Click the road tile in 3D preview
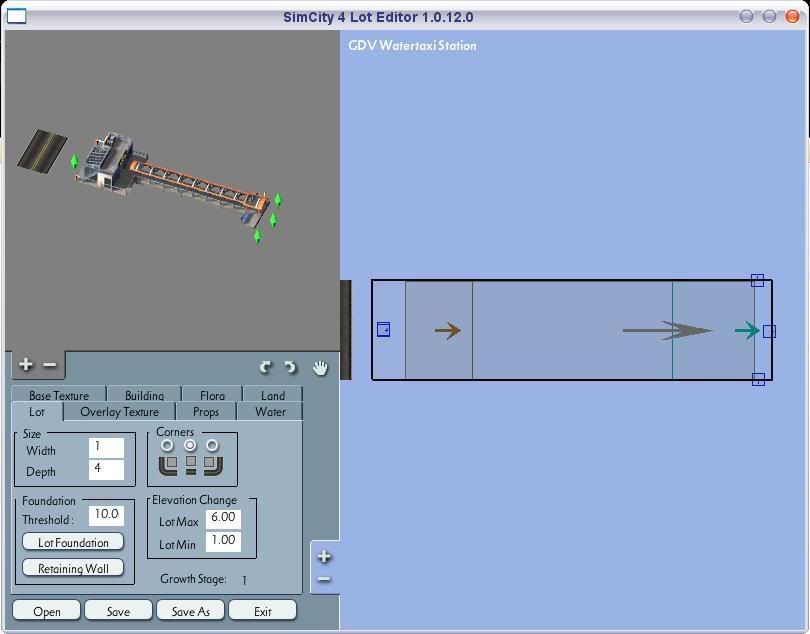 click(42, 150)
